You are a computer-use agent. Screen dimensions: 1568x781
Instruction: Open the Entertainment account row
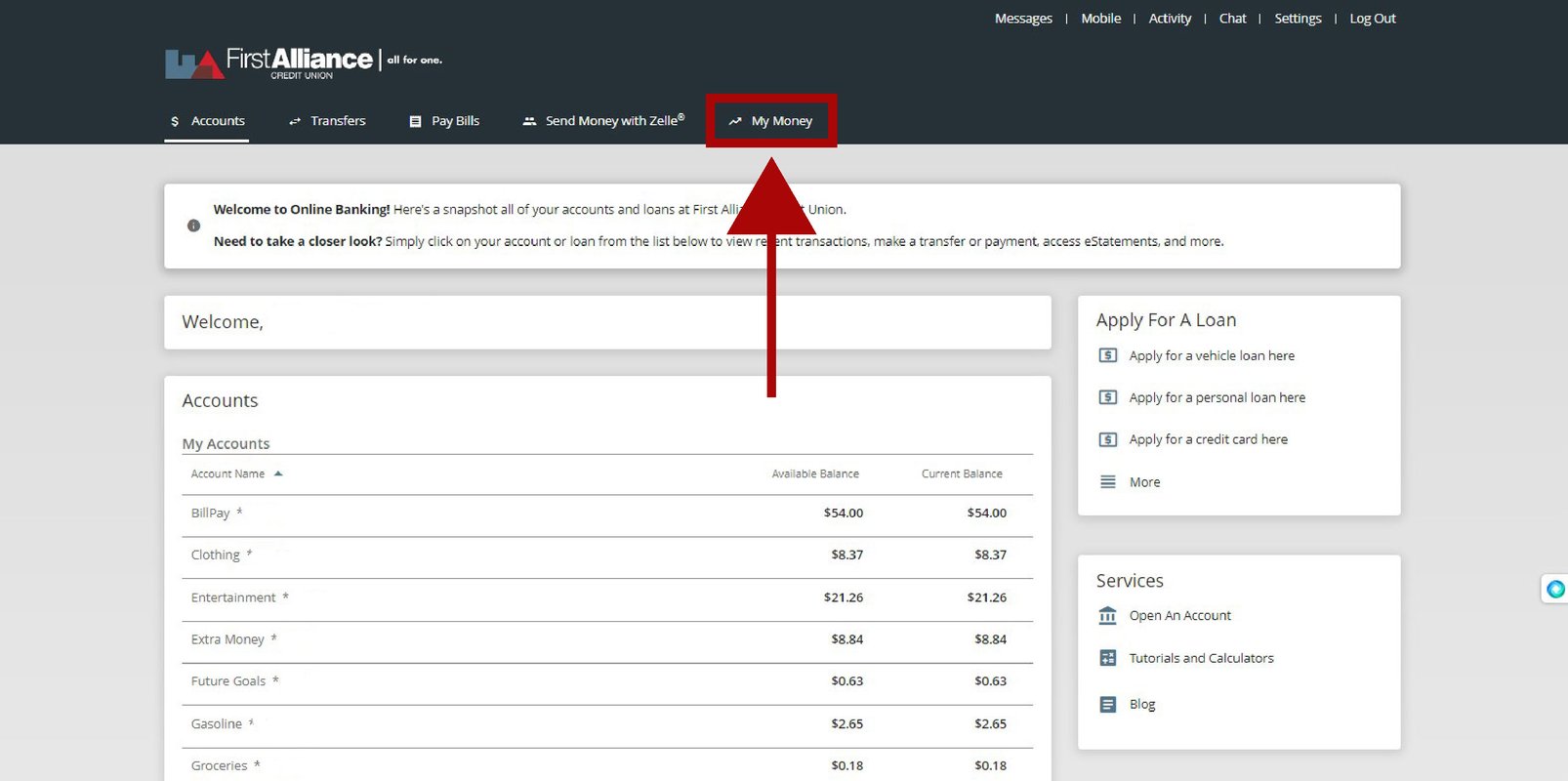point(607,597)
